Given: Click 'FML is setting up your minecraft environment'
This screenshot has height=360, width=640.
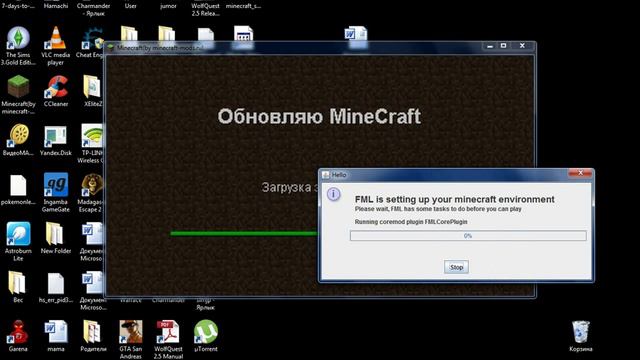Looking at the screenshot, I should click(455, 199).
